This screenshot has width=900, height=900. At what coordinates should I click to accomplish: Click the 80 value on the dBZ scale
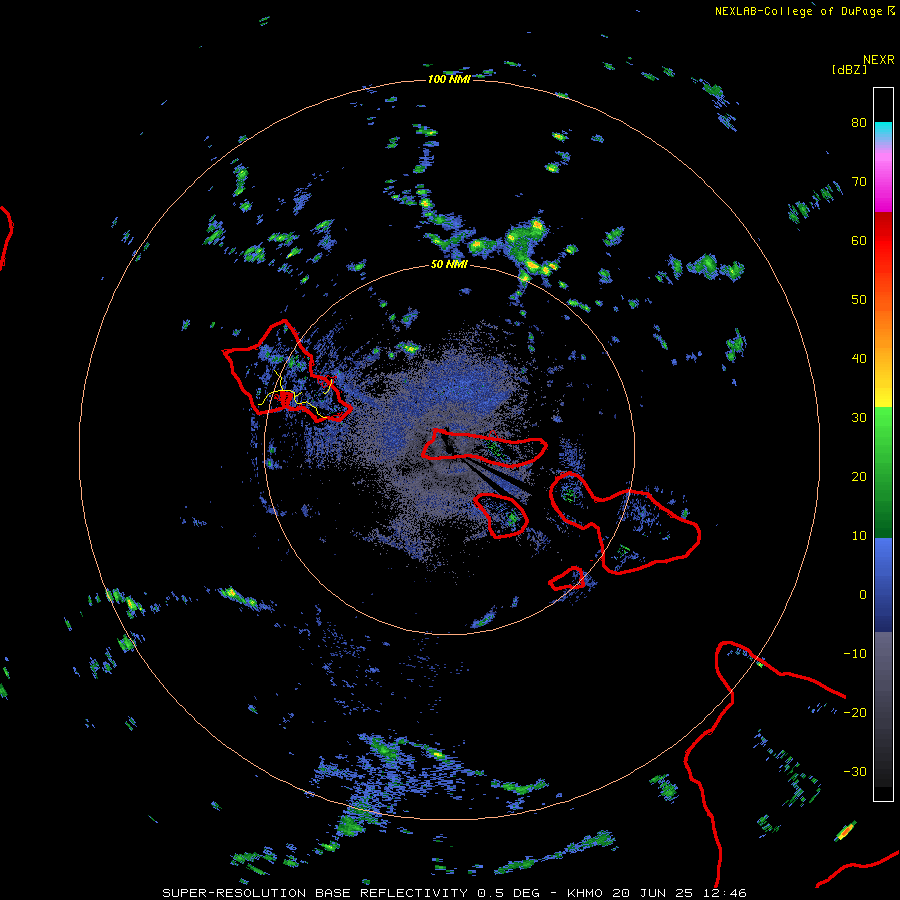pyautogui.click(x=859, y=123)
